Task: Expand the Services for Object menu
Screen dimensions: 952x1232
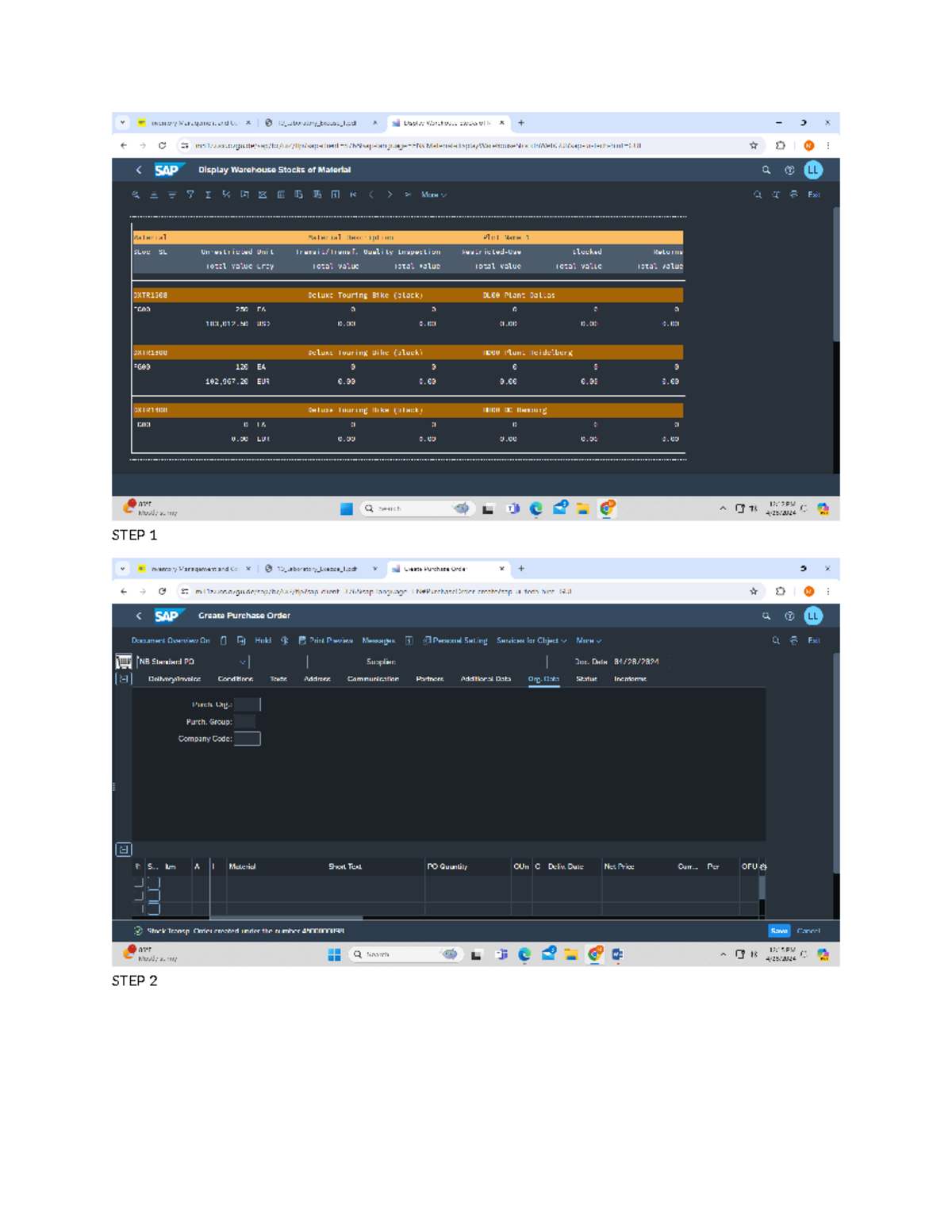Action: pyautogui.click(x=532, y=640)
